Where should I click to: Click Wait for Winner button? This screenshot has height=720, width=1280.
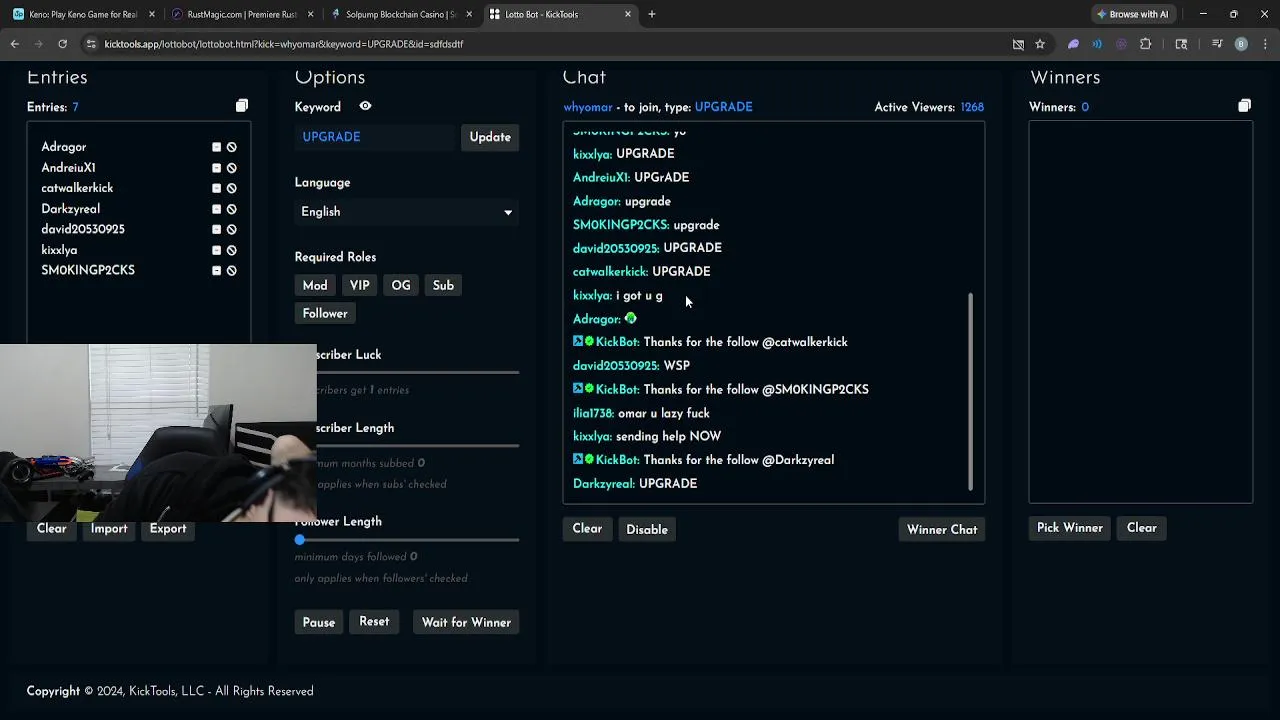pyautogui.click(x=466, y=622)
